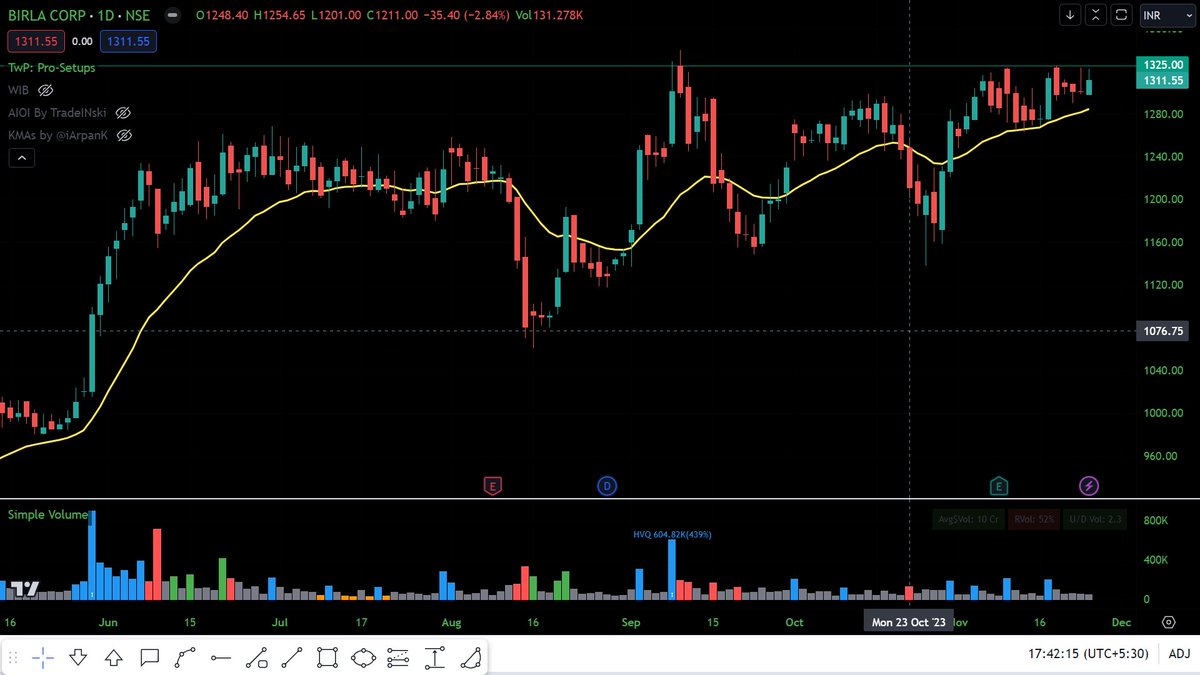Click the Avg$Vol: 10 Cr box
This screenshot has height=675, width=1200.
coord(967,519)
